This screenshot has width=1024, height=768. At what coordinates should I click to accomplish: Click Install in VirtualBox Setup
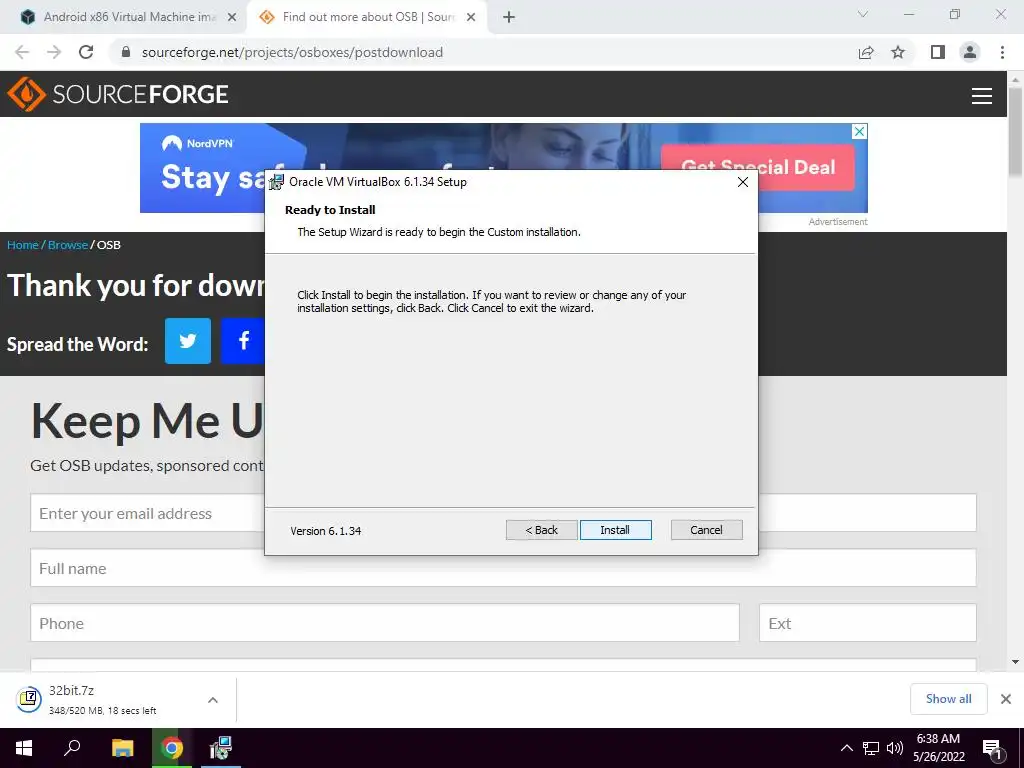click(x=615, y=530)
